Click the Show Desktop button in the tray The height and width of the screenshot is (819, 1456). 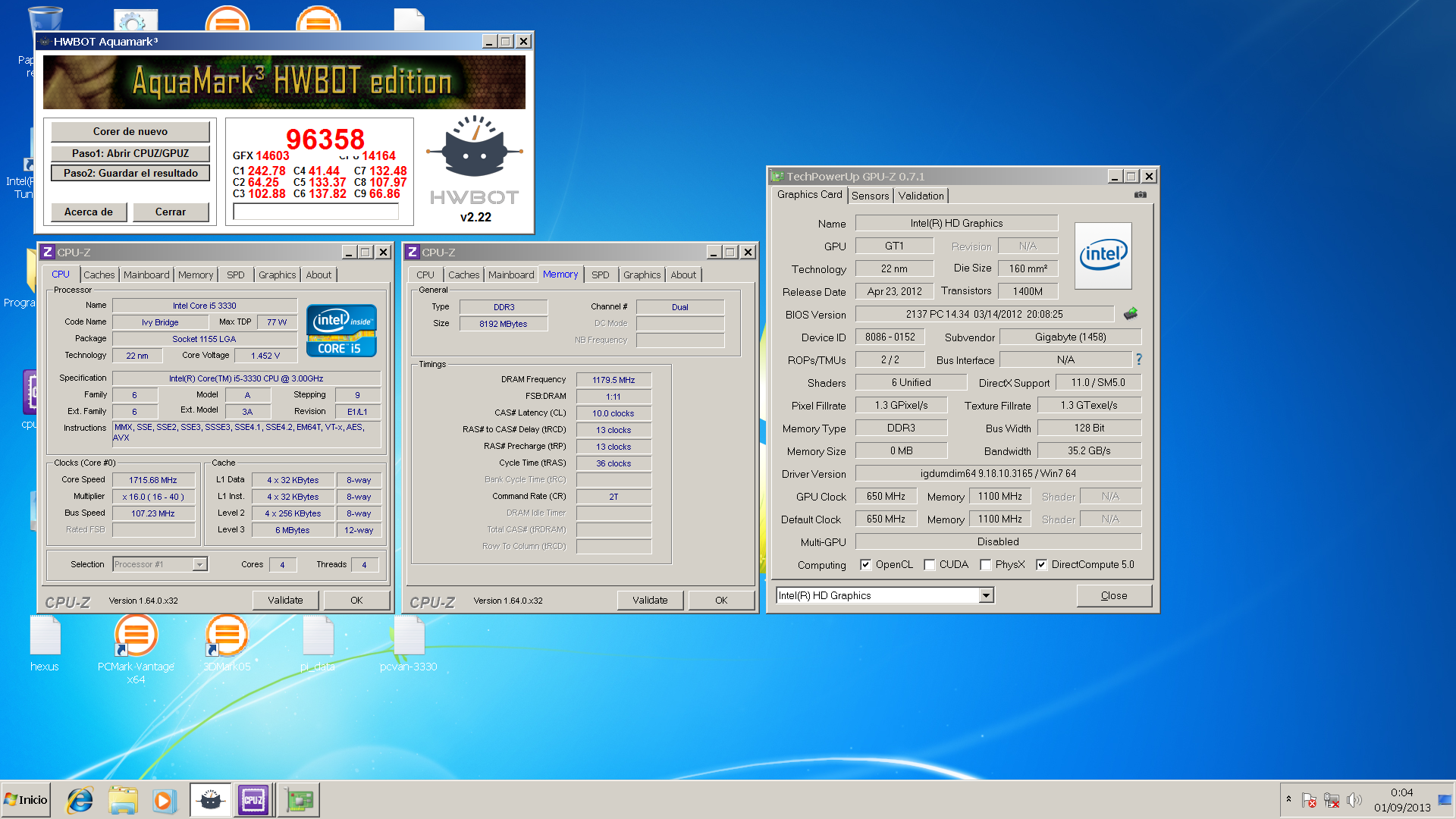1445,800
